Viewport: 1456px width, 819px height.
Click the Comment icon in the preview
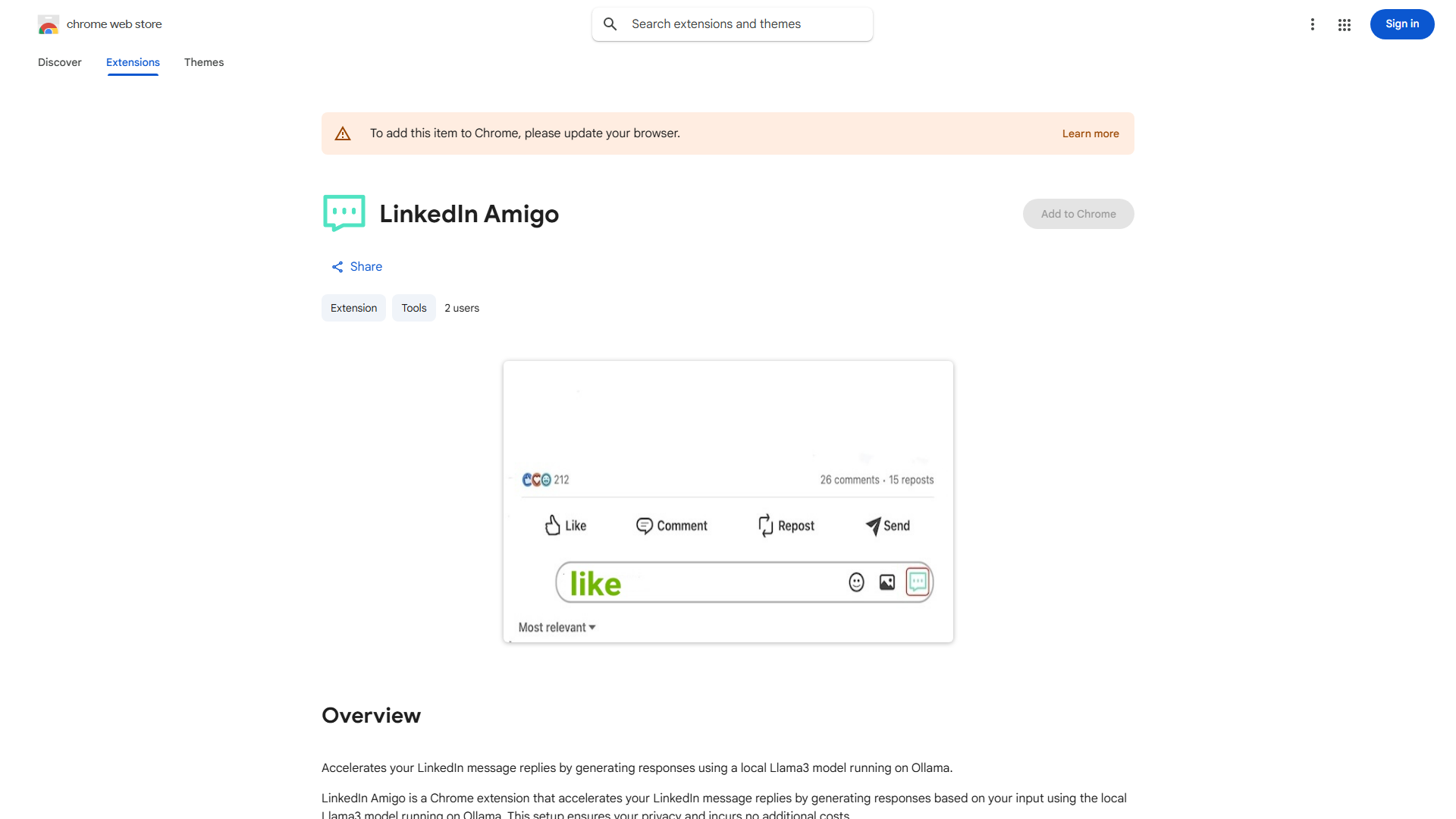point(645,525)
